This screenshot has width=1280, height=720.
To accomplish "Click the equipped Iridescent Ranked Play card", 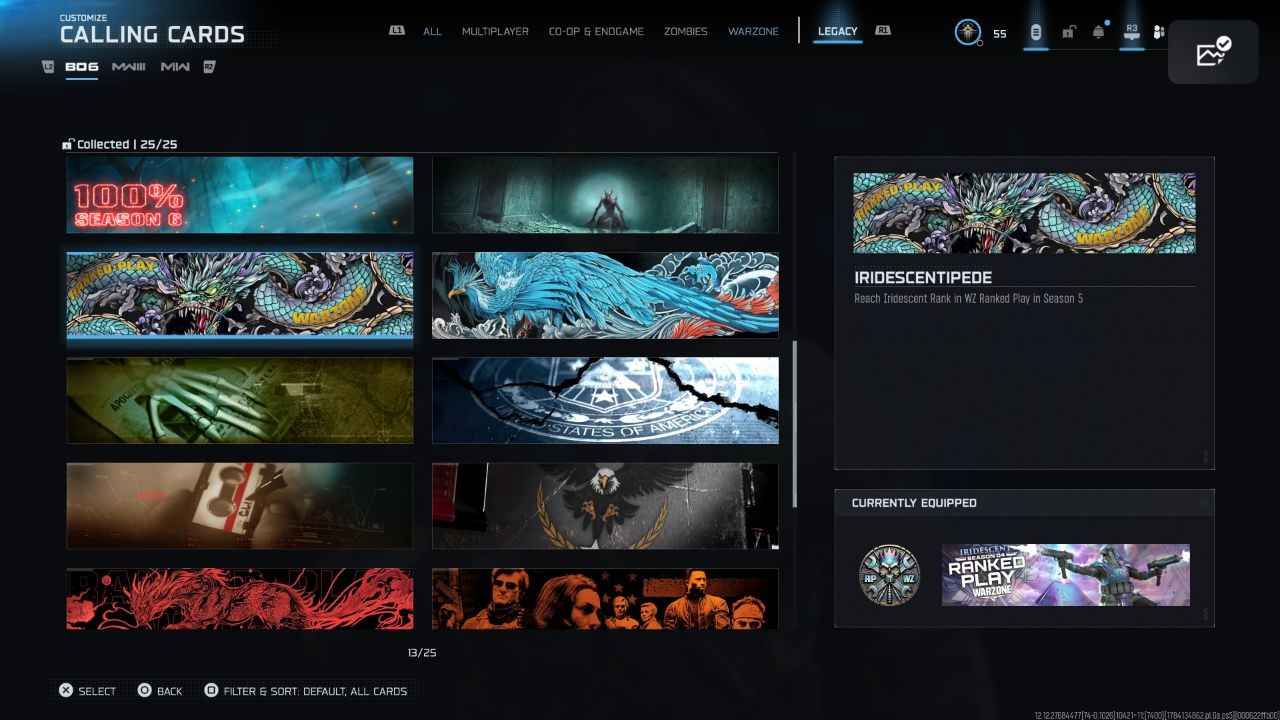I will (x=1066, y=575).
